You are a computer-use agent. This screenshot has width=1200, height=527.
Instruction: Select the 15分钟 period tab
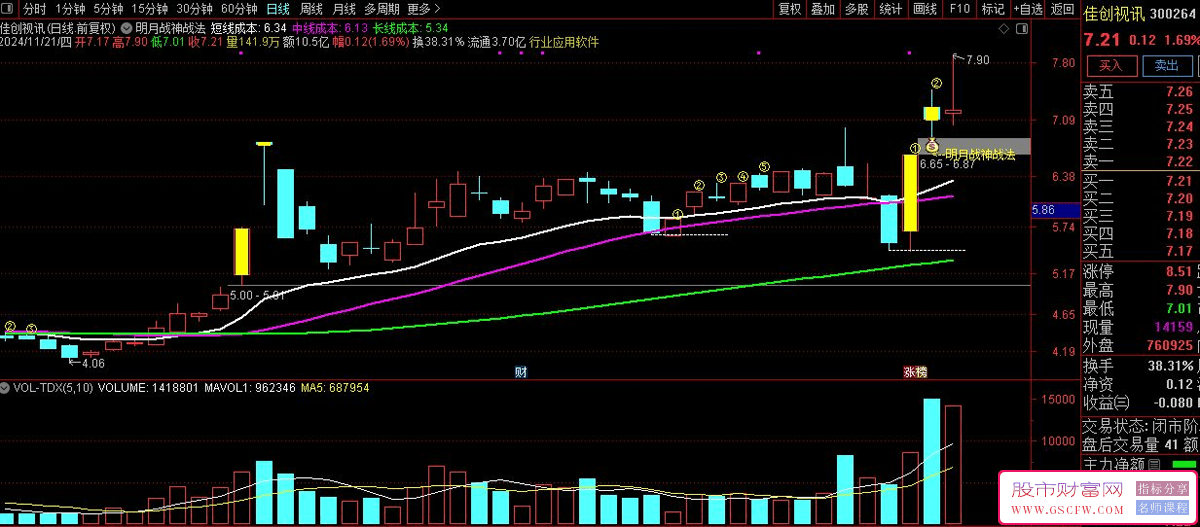pos(151,9)
